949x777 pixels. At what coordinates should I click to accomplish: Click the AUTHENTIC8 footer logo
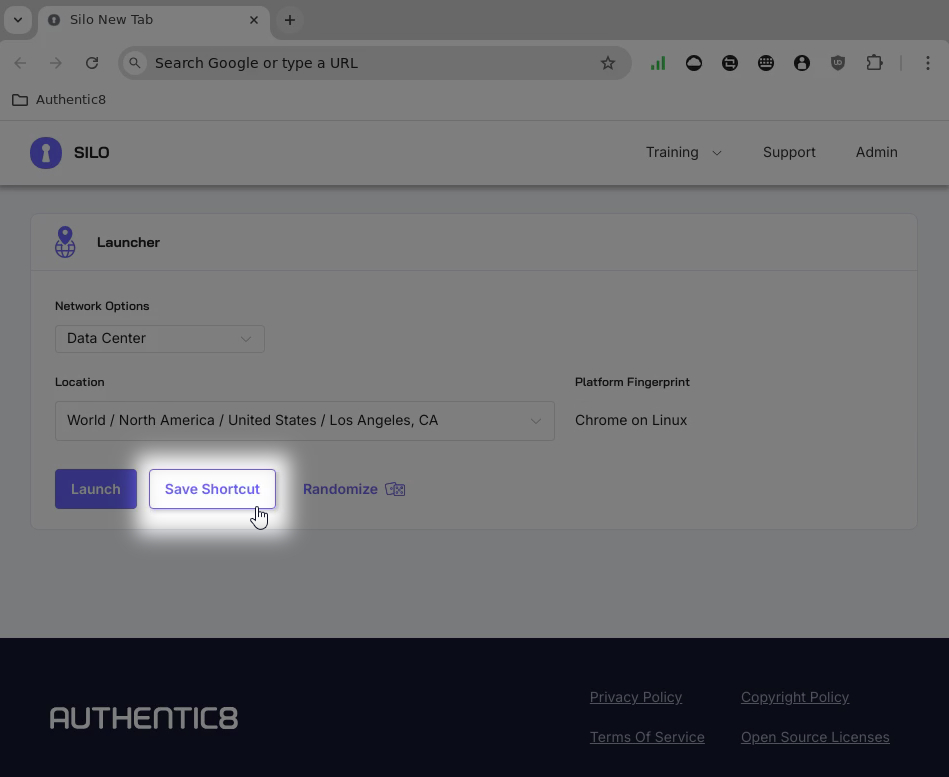[144, 718]
